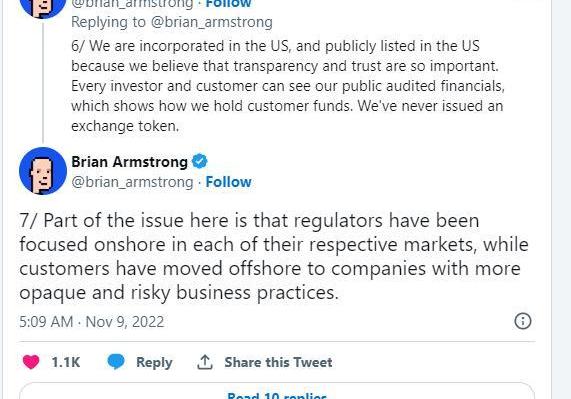Click the Replying to @brian_armstrong mention

212,22
